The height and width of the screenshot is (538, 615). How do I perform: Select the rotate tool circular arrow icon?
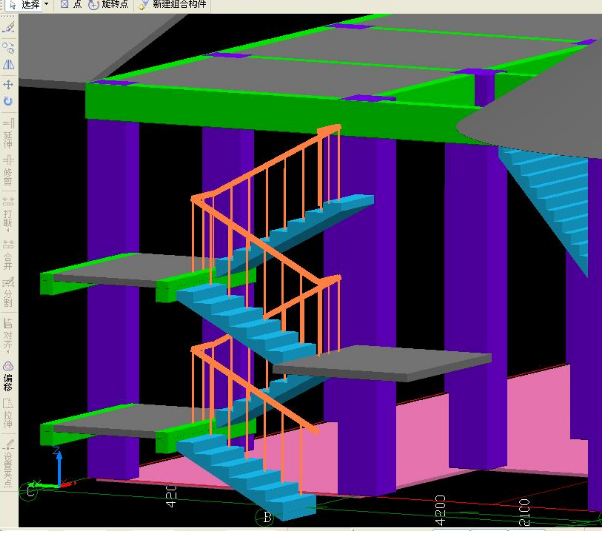tap(8, 101)
